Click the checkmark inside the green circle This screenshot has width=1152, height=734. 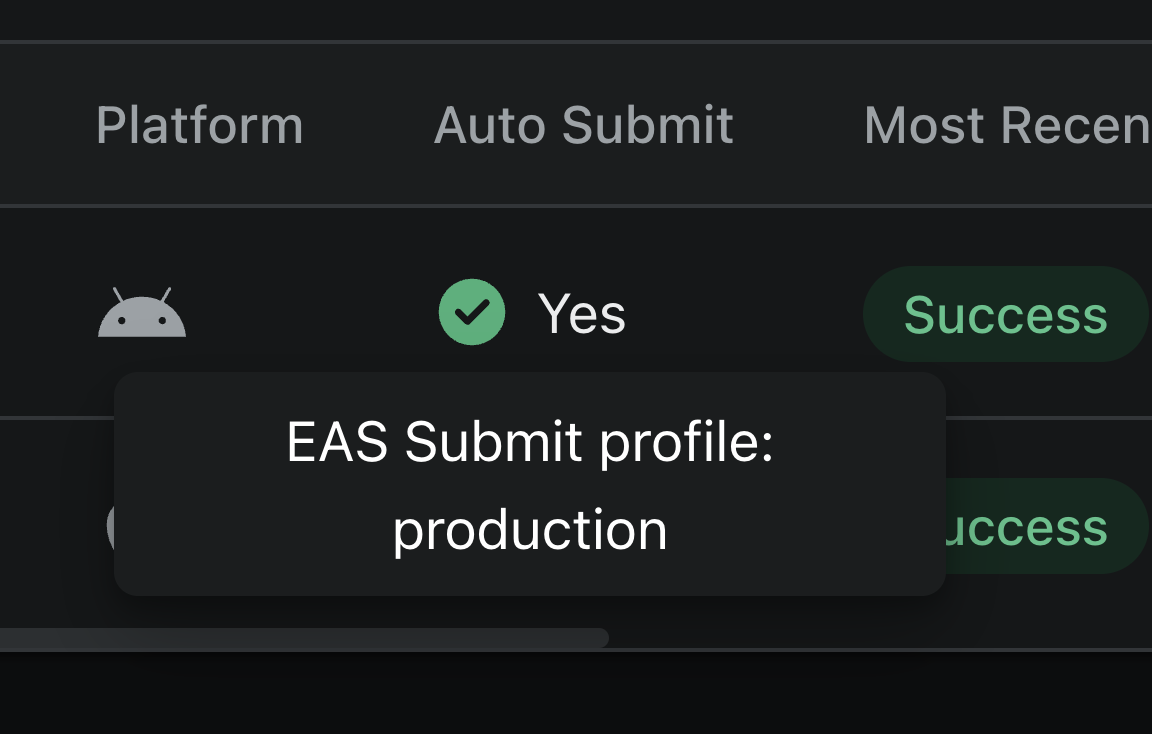click(x=472, y=312)
